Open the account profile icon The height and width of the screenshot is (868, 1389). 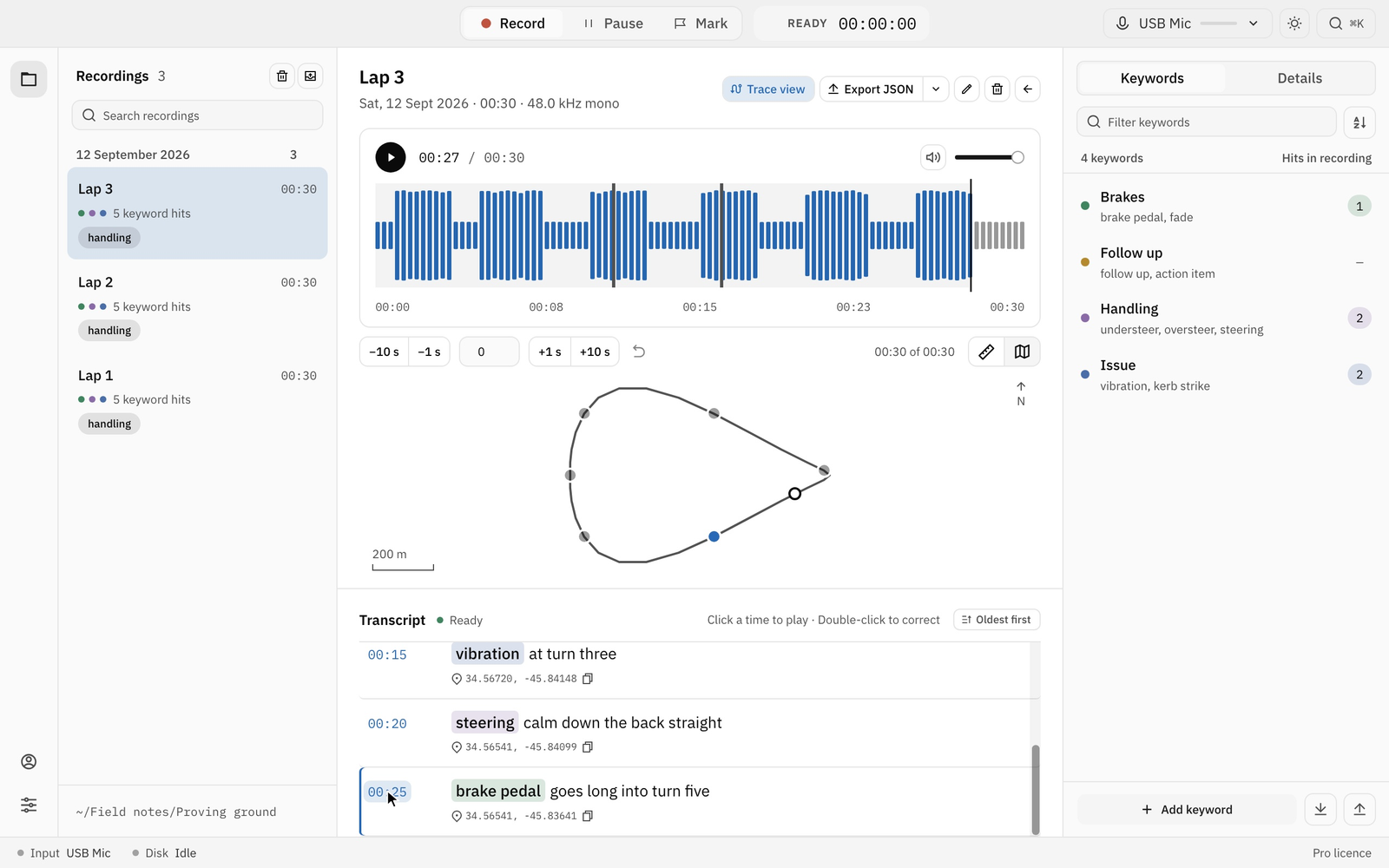point(29,761)
